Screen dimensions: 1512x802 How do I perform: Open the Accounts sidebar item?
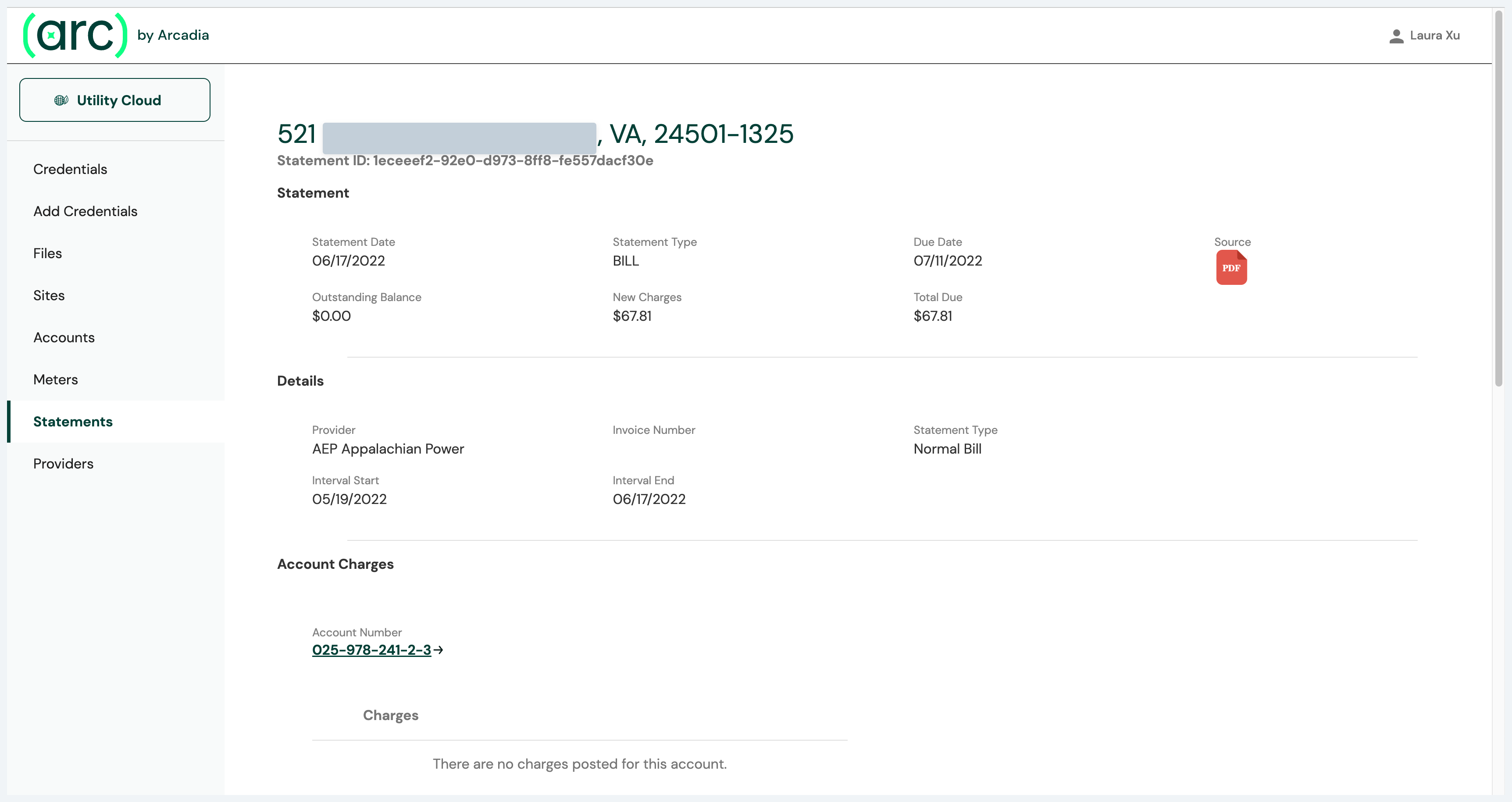(64, 337)
